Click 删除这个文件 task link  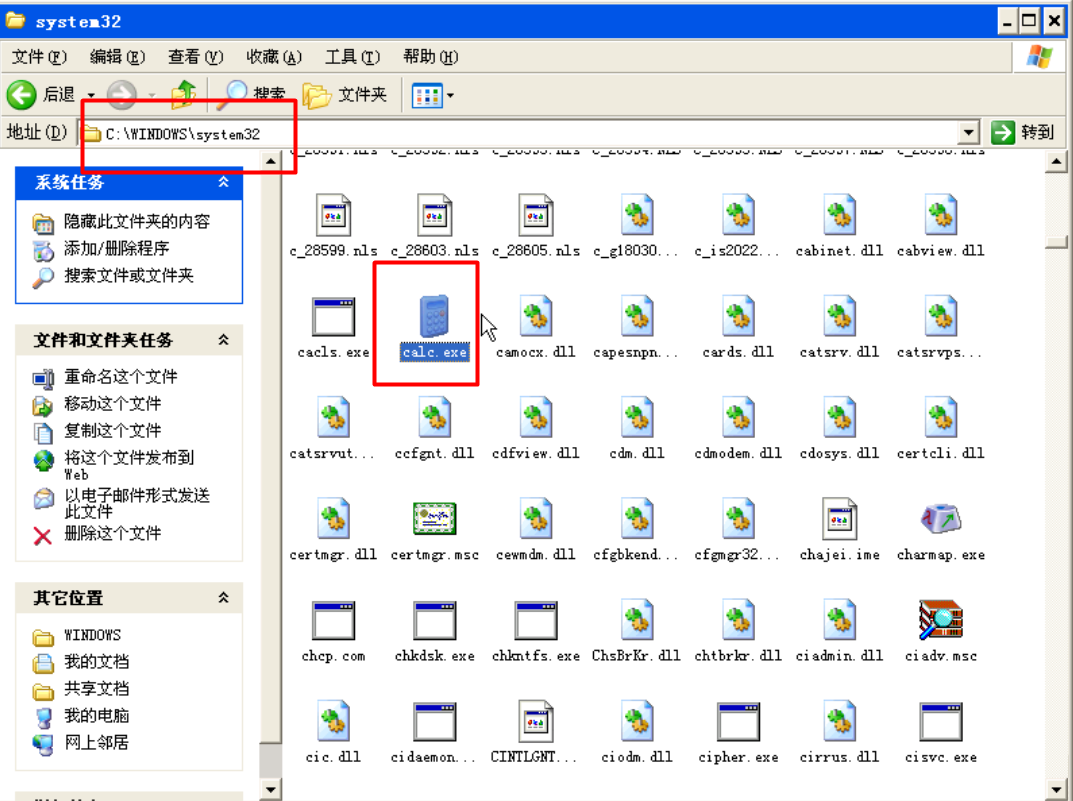(x=112, y=534)
